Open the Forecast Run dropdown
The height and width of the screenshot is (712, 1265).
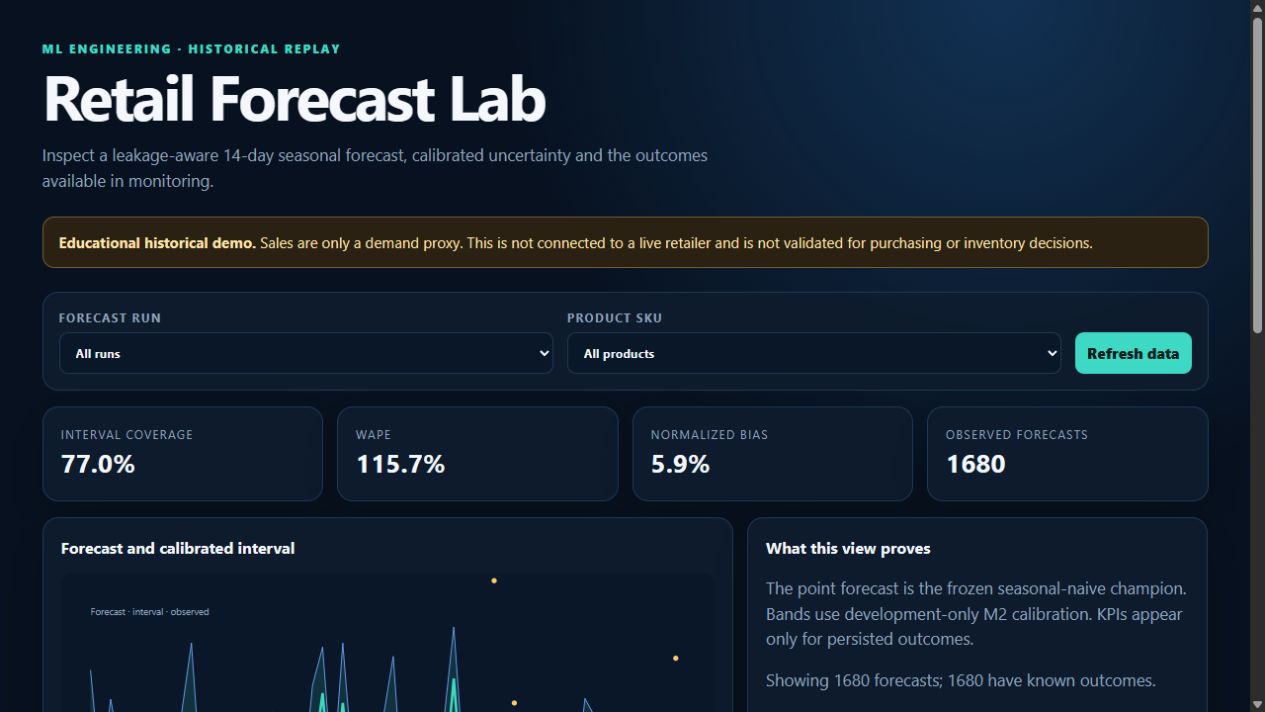tap(306, 353)
